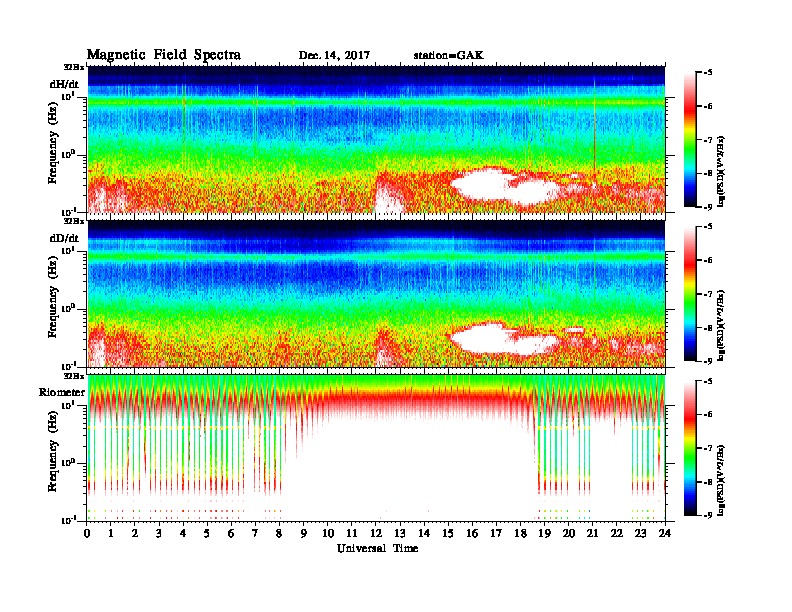Click the "Universal Time" axis title
The width and height of the screenshot is (792, 612).
(377, 548)
